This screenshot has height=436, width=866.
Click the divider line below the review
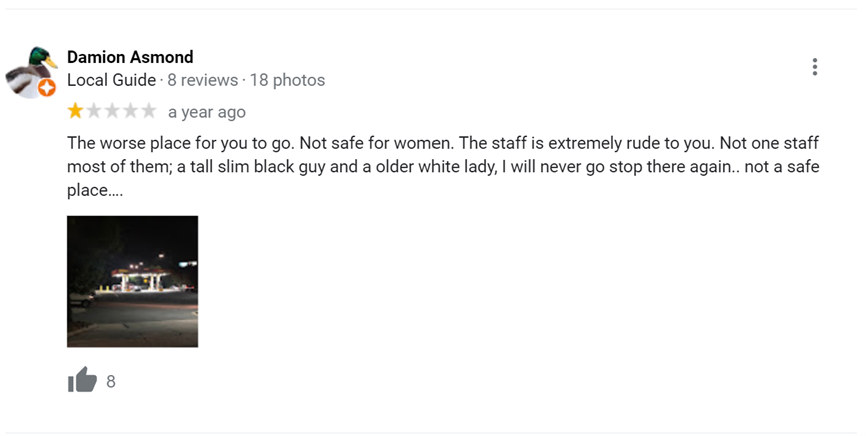[x=431, y=433]
